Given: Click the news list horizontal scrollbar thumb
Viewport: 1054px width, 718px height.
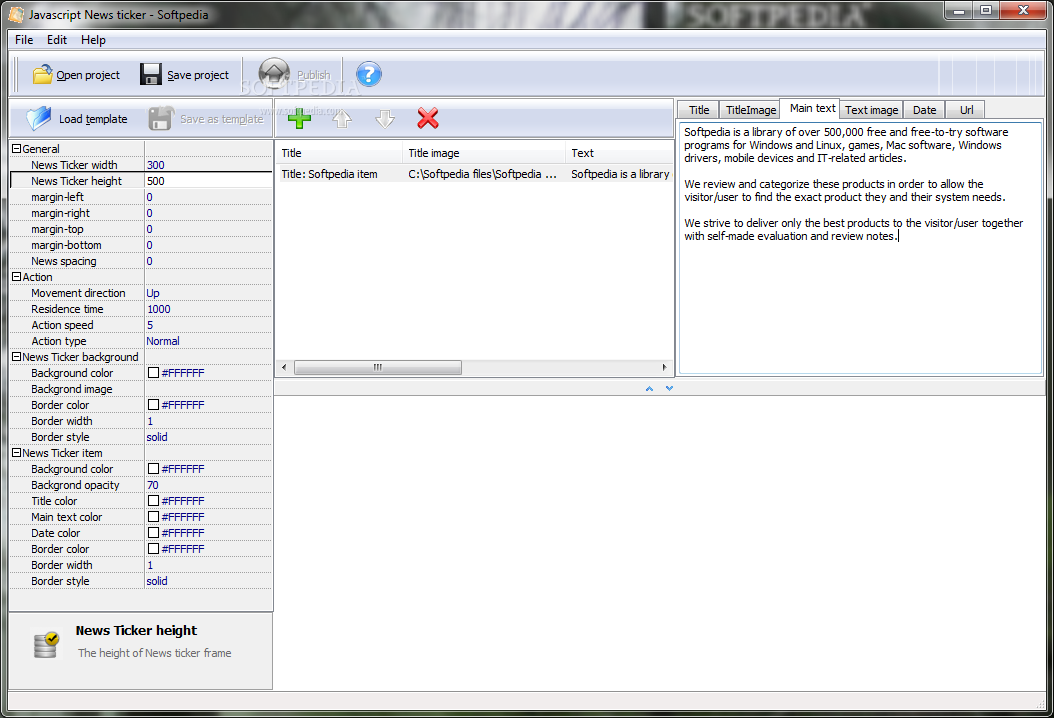Looking at the screenshot, I should pyautogui.click(x=378, y=367).
